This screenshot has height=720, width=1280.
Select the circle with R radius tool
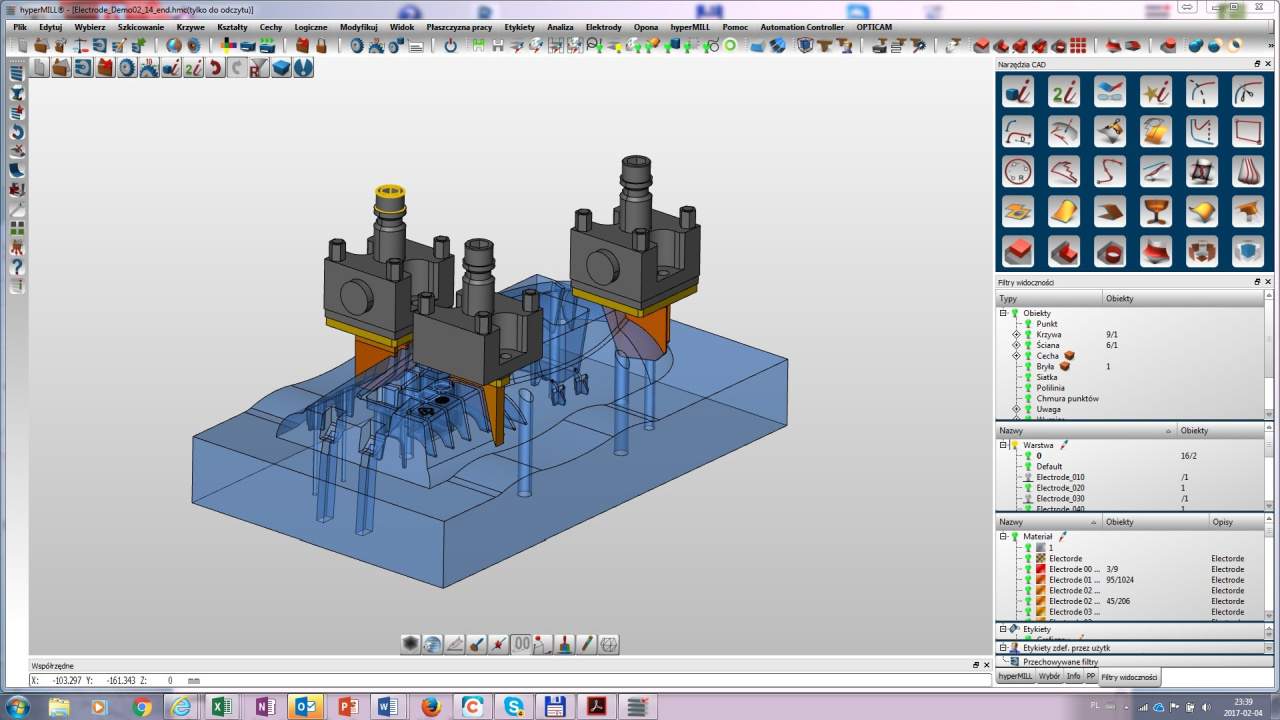click(x=1018, y=171)
